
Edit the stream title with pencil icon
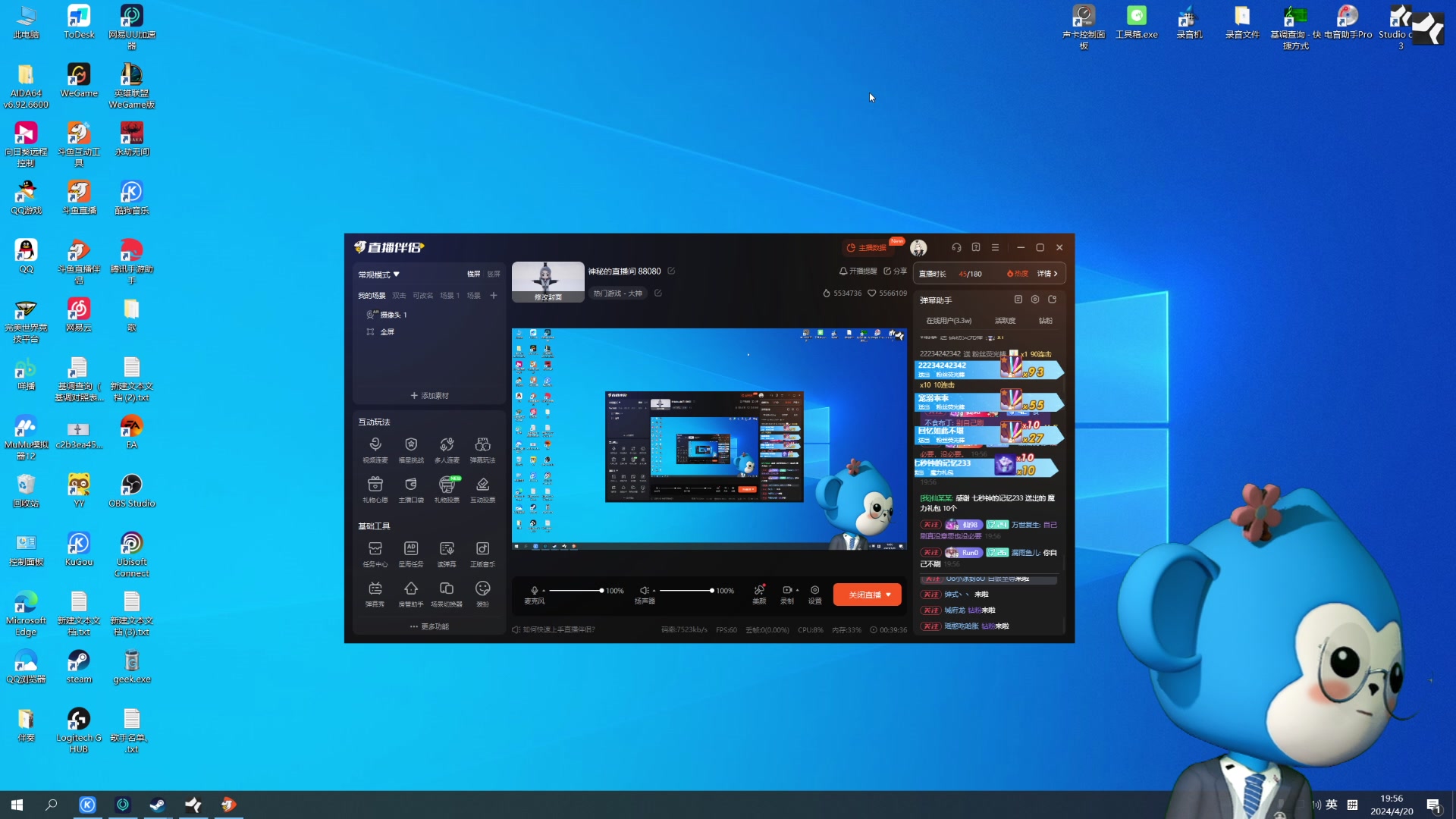(671, 271)
